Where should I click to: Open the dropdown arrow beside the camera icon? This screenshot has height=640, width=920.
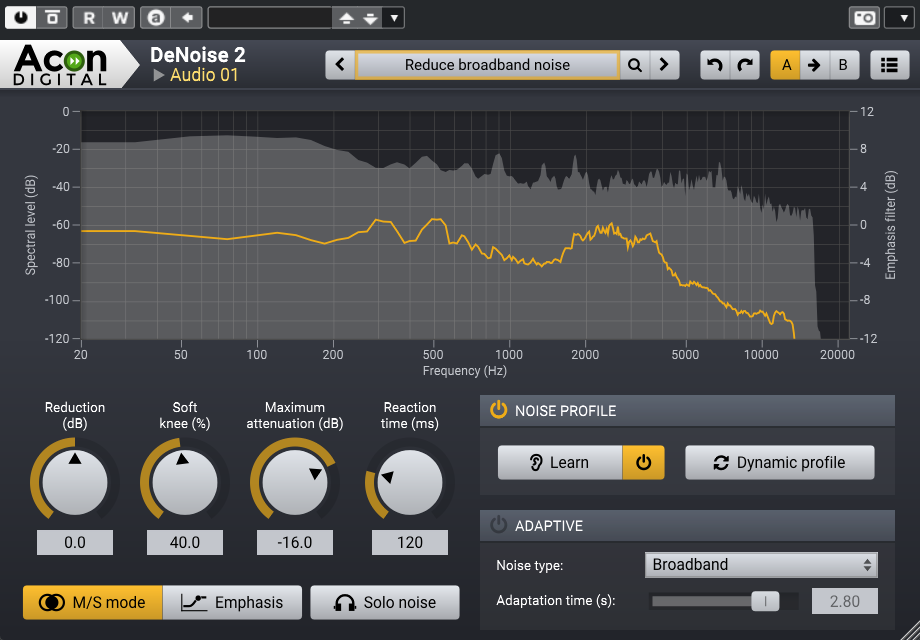[899, 18]
